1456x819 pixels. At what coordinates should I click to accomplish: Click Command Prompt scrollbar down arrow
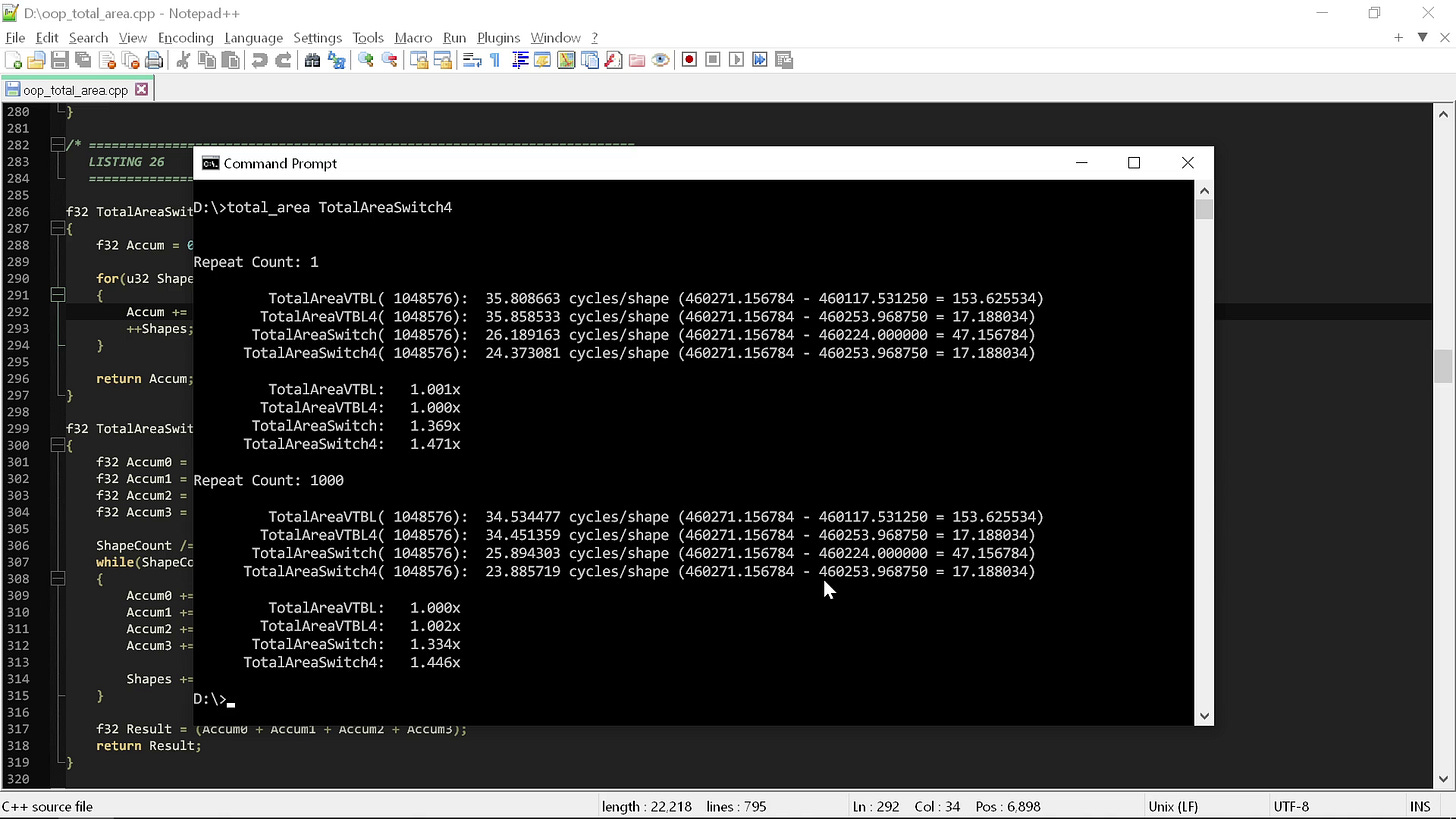click(x=1204, y=715)
